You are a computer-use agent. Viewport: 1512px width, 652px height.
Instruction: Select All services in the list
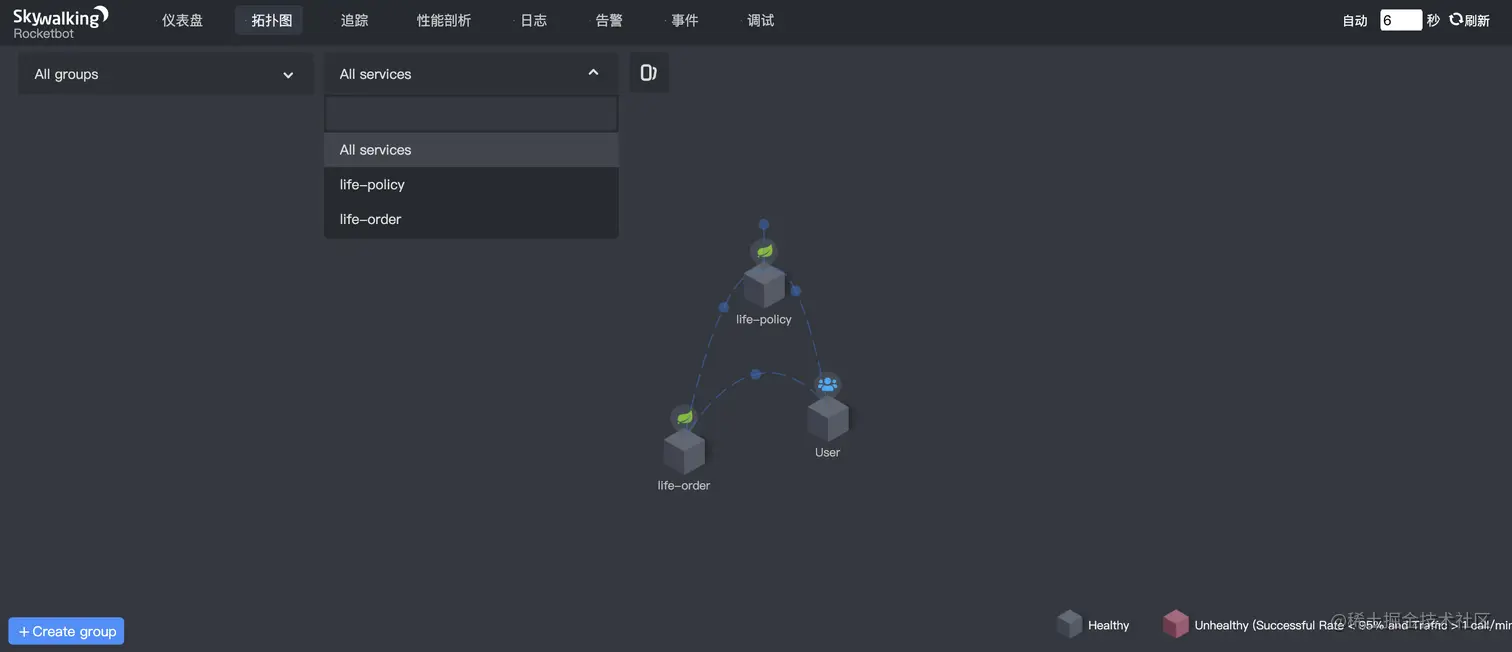[x=471, y=150]
